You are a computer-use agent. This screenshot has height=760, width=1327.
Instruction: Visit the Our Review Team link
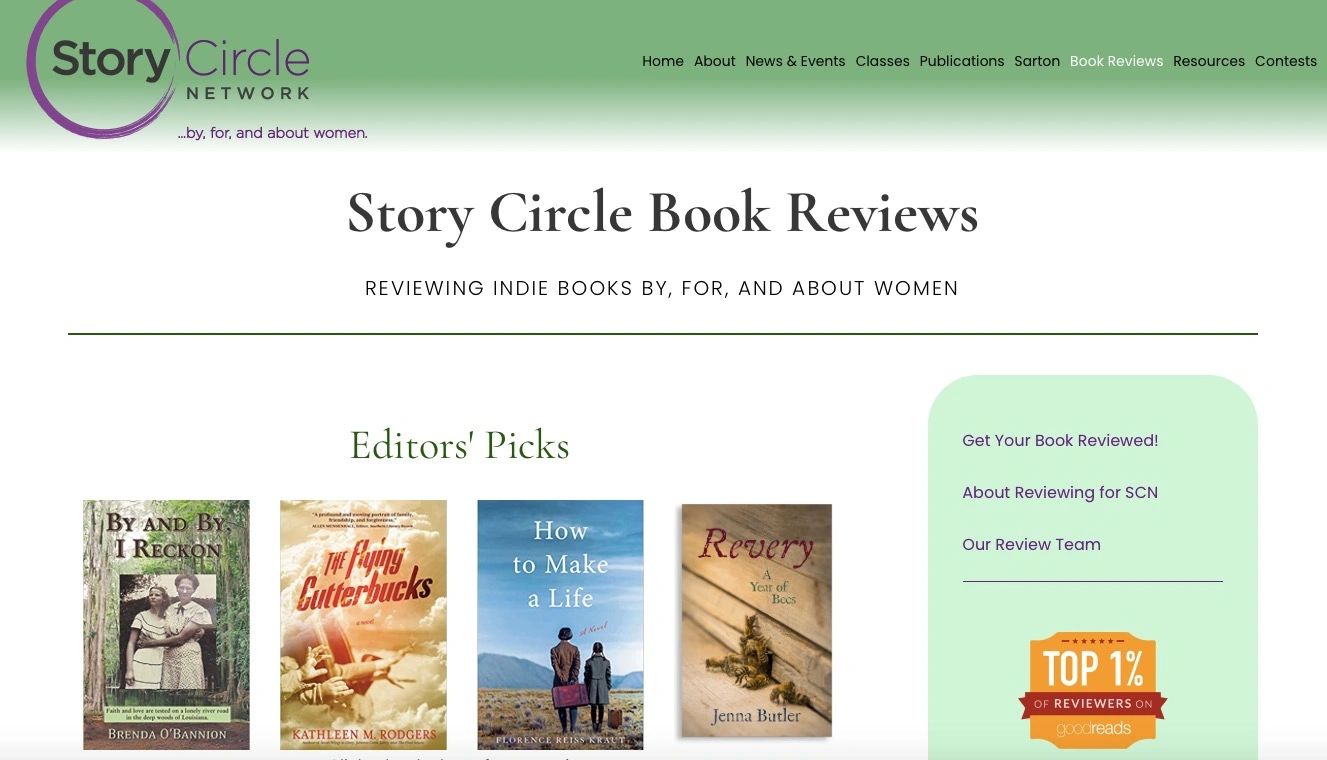tap(1031, 544)
